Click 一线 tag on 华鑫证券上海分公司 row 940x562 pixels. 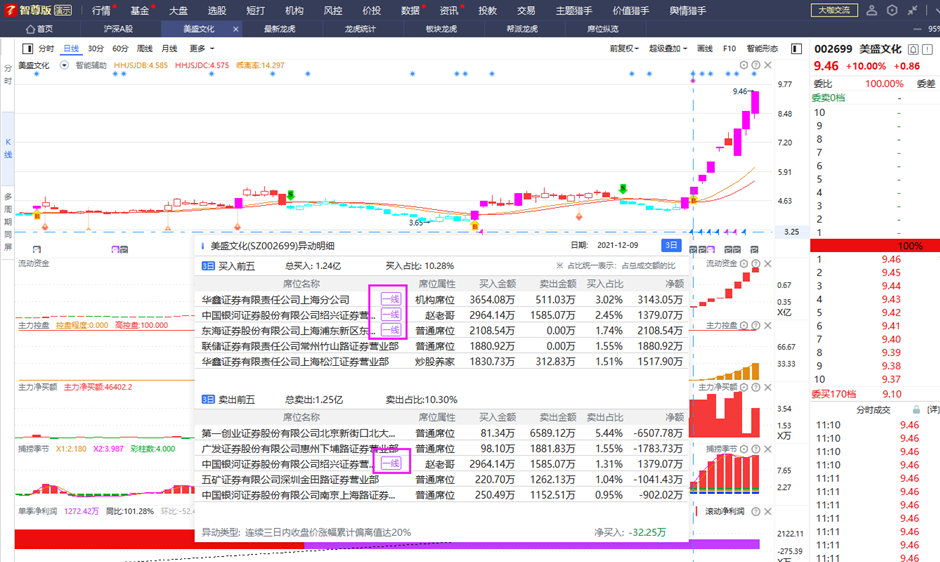coord(390,299)
